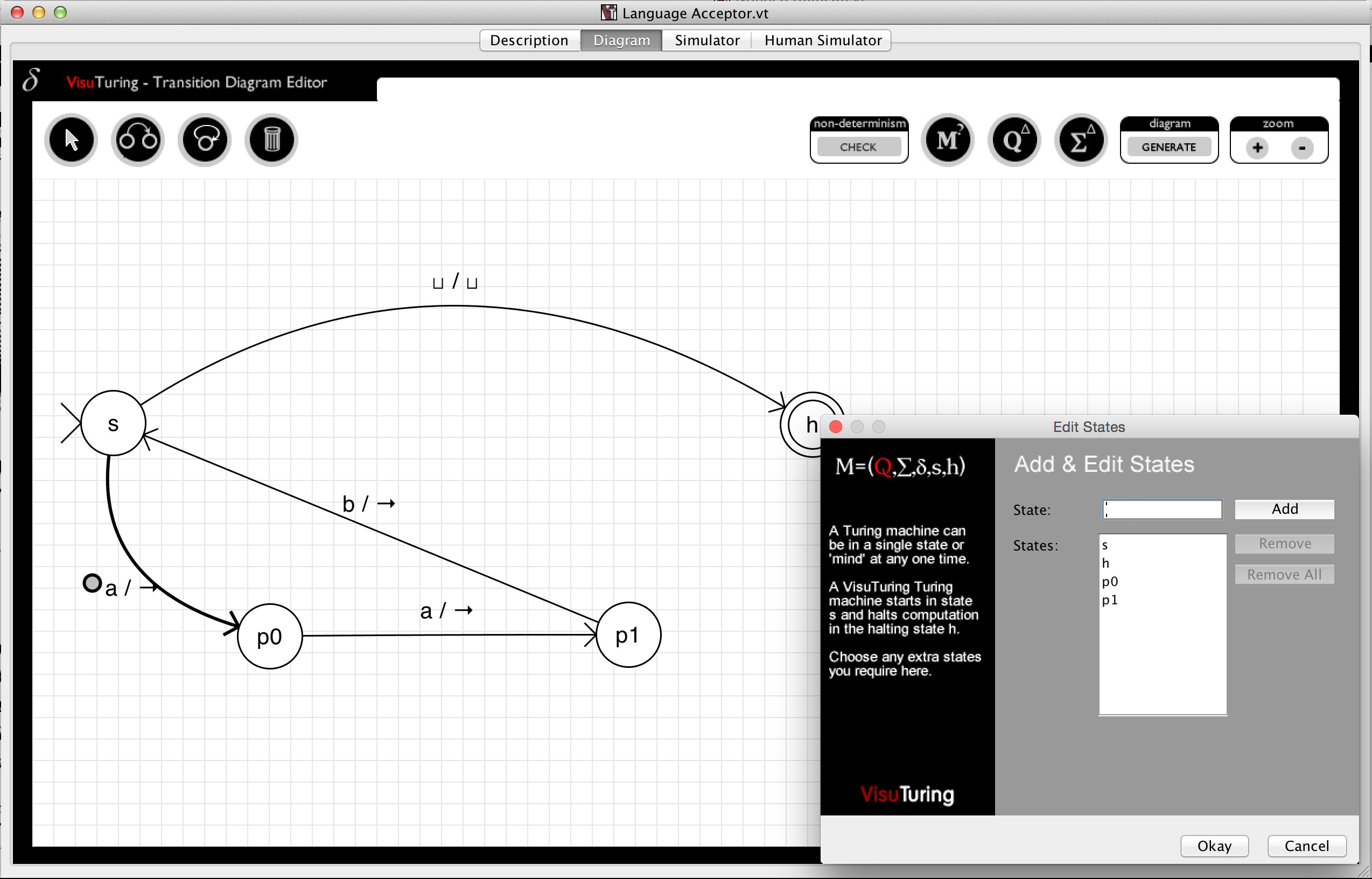1372x879 pixels.
Task: Select the add state loop tool
Action: tap(205, 140)
